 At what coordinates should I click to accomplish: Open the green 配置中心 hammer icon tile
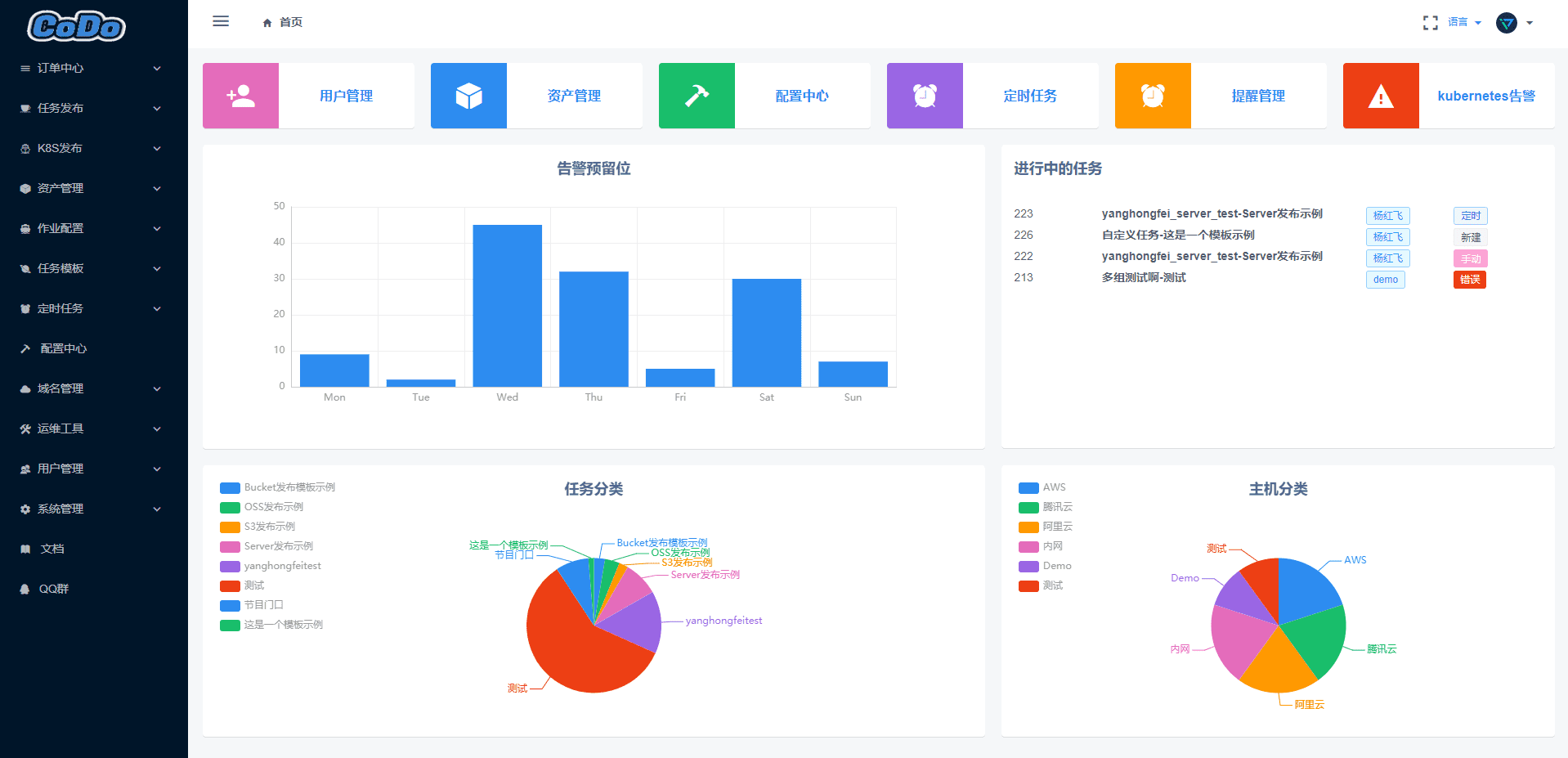[697, 96]
